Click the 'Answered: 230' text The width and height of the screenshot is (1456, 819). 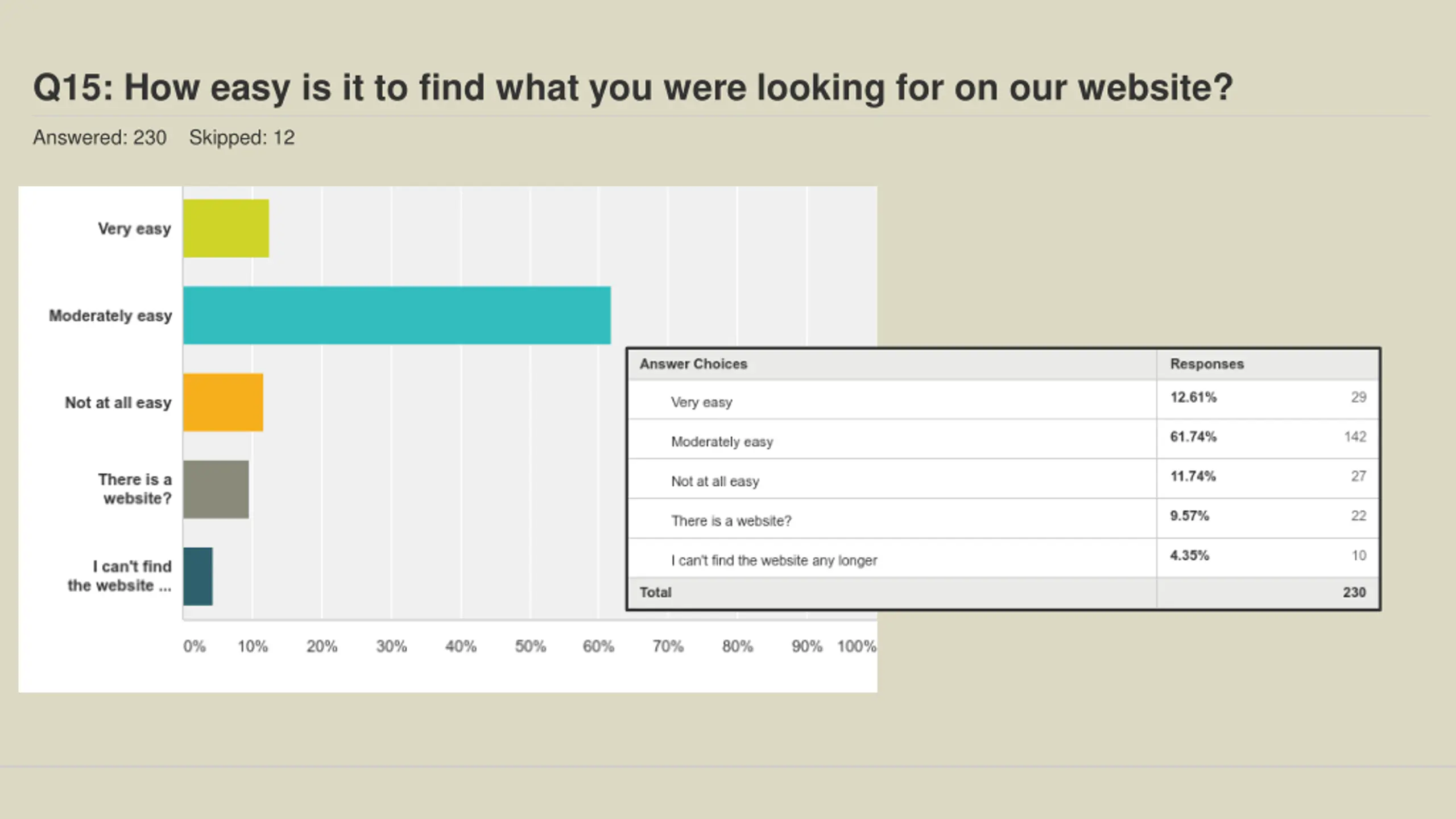pyautogui.click(x=100, y=138)
